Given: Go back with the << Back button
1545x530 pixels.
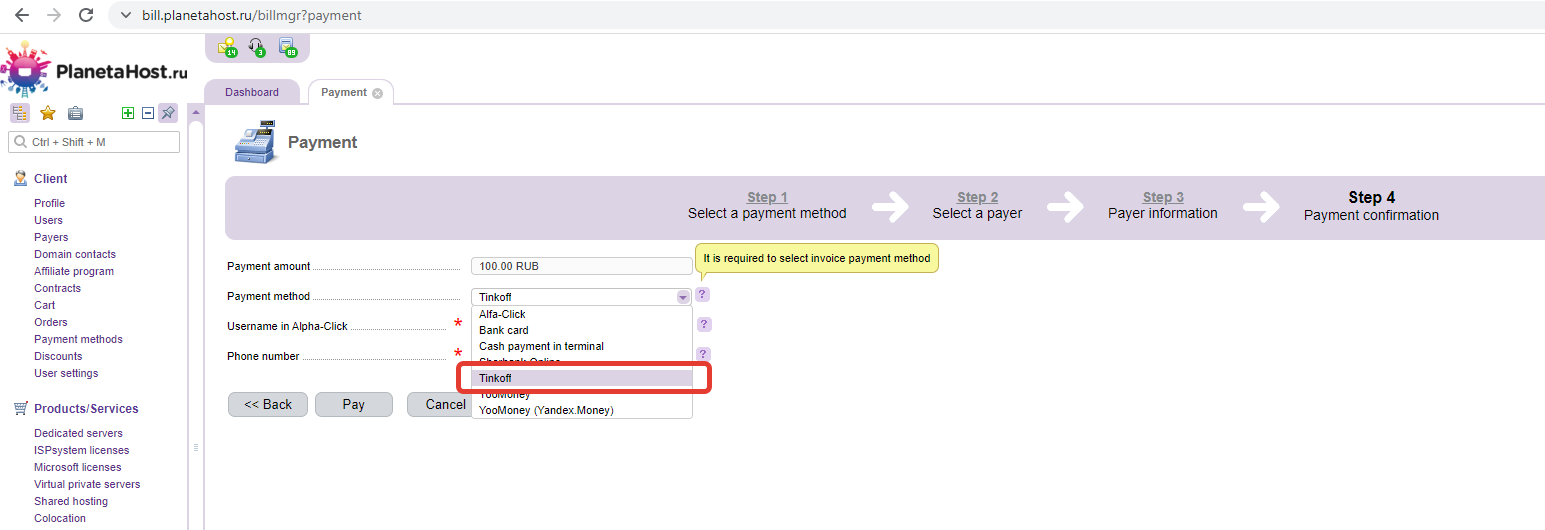Looking at the screenshot, I should tap(268, 404).
